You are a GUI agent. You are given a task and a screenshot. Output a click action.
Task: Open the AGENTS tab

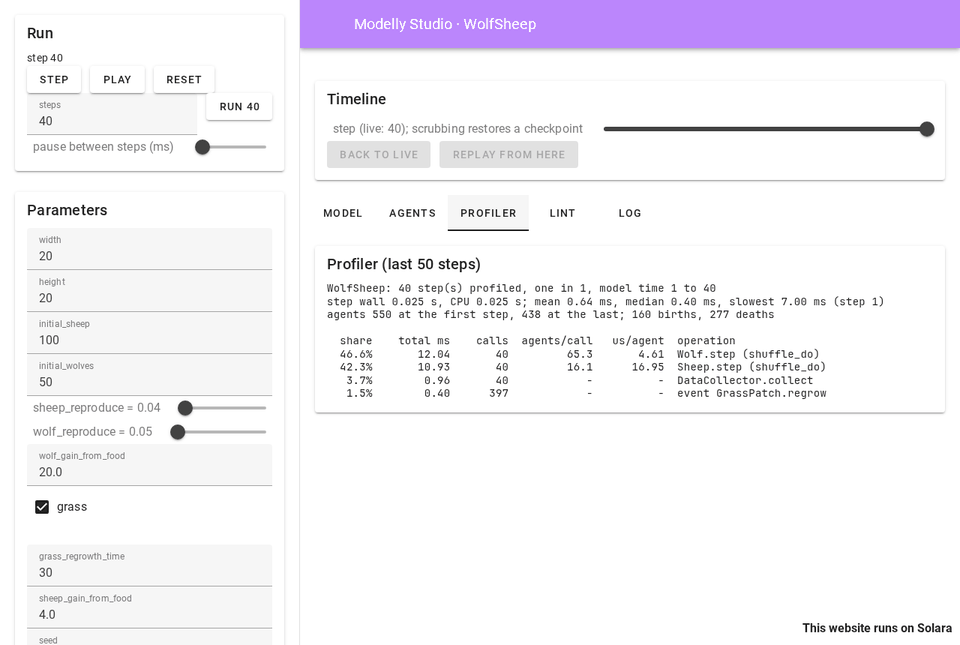[413, 213]
